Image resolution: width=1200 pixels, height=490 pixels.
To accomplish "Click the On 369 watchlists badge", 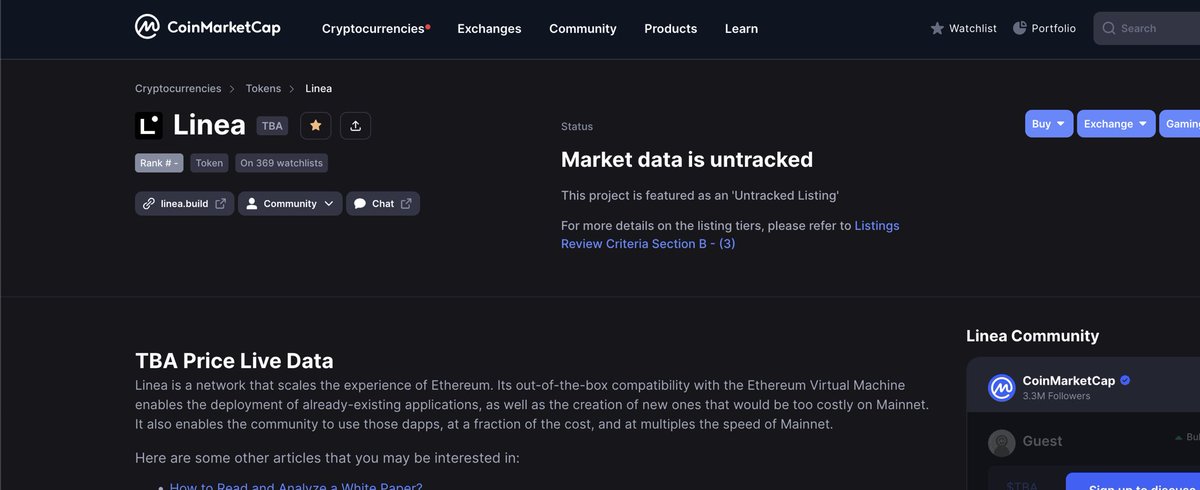I will [x=282, y=163].
